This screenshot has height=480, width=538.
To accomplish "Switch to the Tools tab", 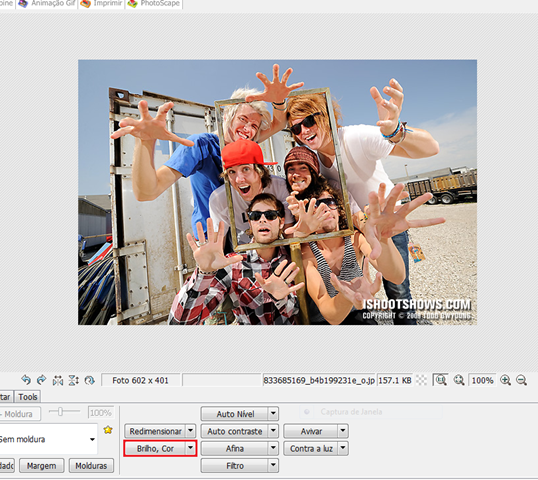I will [28, 397].
